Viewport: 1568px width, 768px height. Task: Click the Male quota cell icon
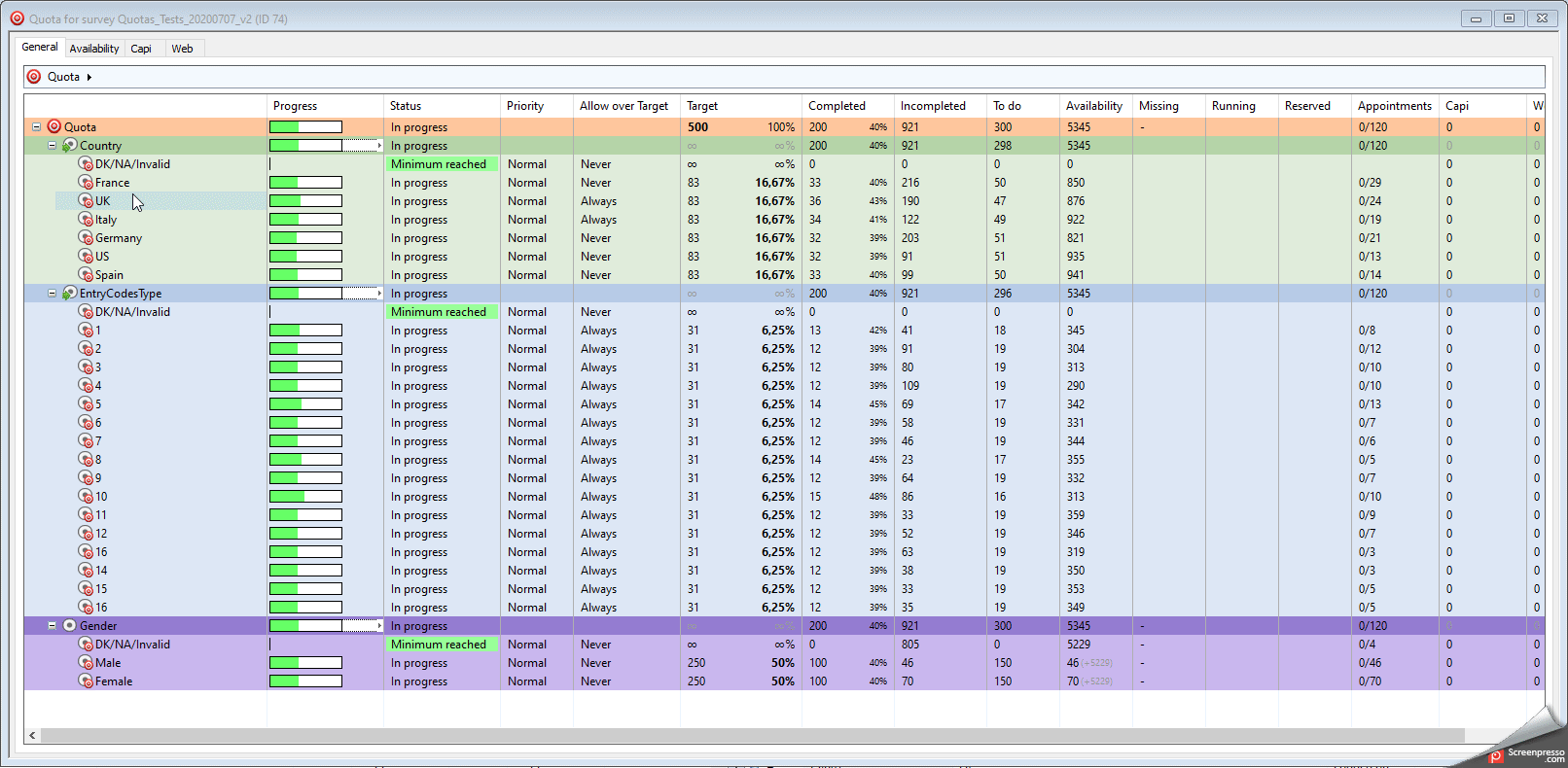pyautogui.click(x=86, y=662)
